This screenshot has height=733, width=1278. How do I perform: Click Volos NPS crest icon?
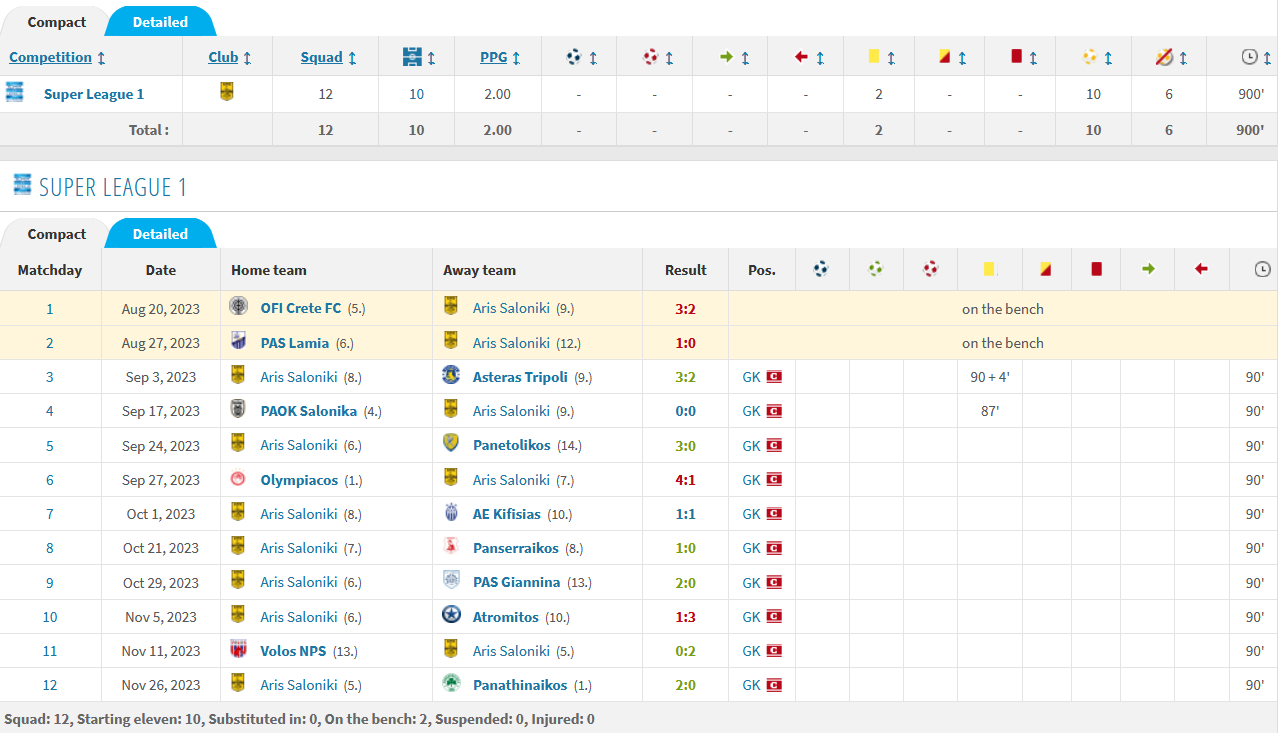coord(238,648)
